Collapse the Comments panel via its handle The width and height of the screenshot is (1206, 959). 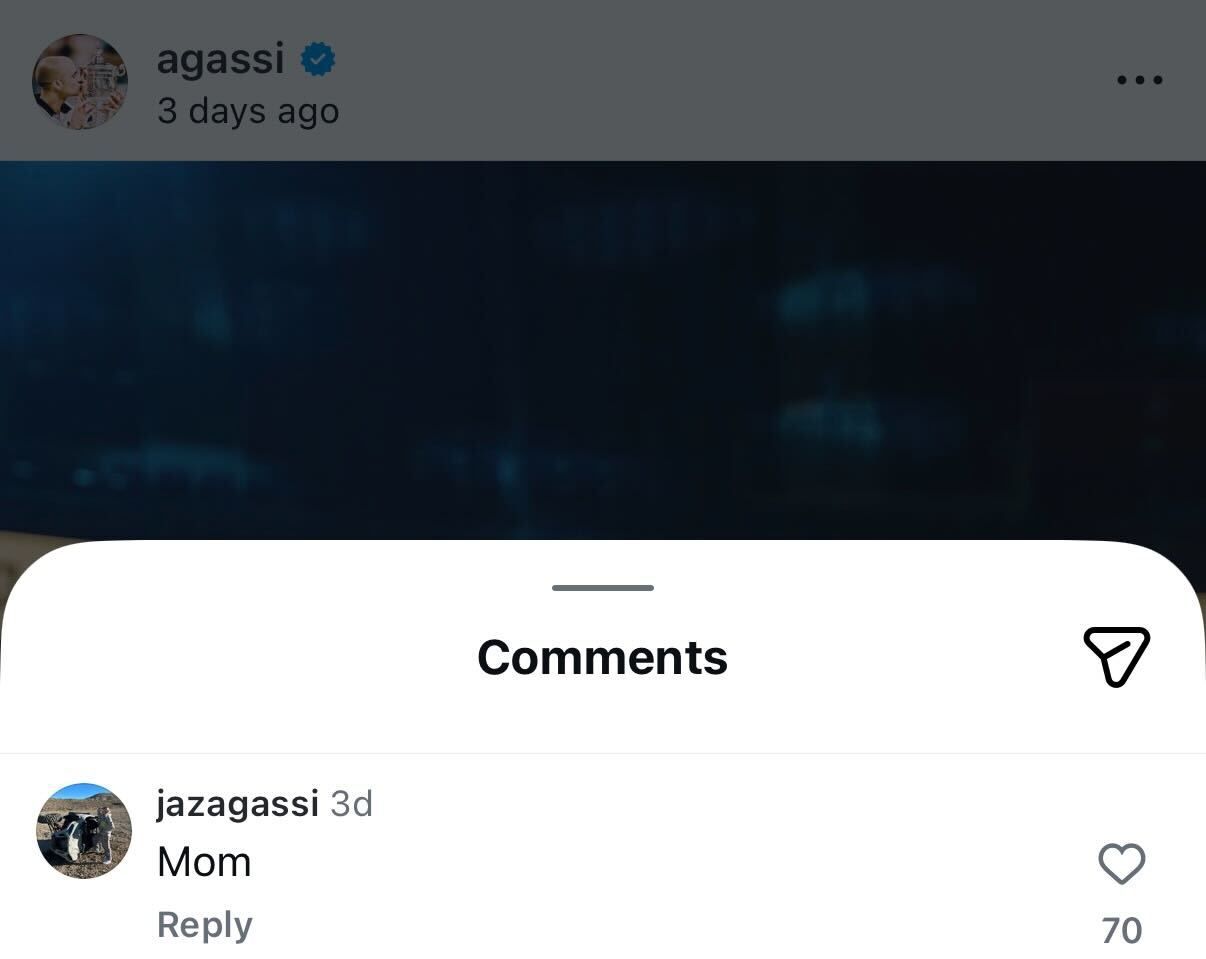(x=602, y=588)
